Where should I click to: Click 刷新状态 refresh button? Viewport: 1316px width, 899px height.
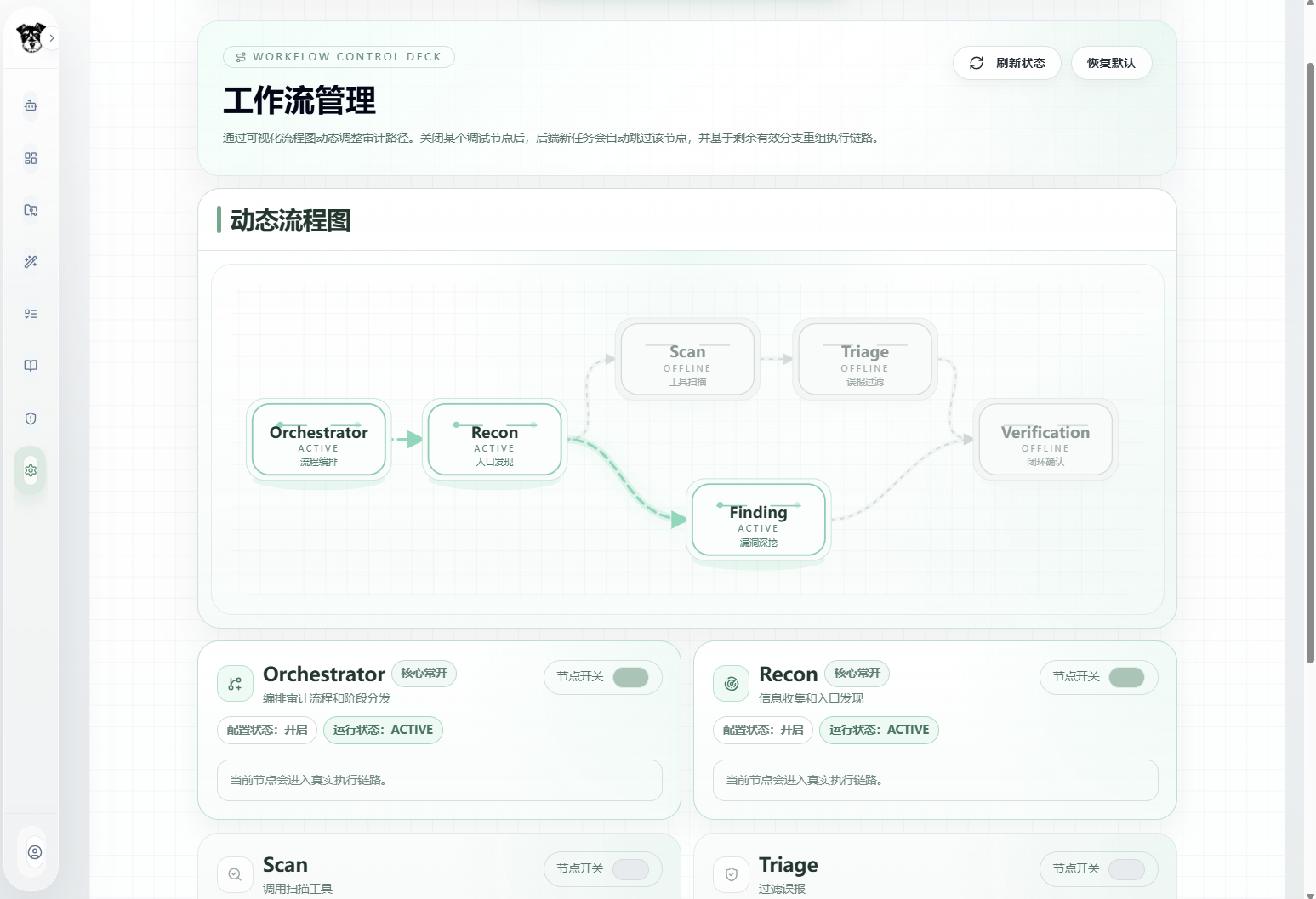1007,63
